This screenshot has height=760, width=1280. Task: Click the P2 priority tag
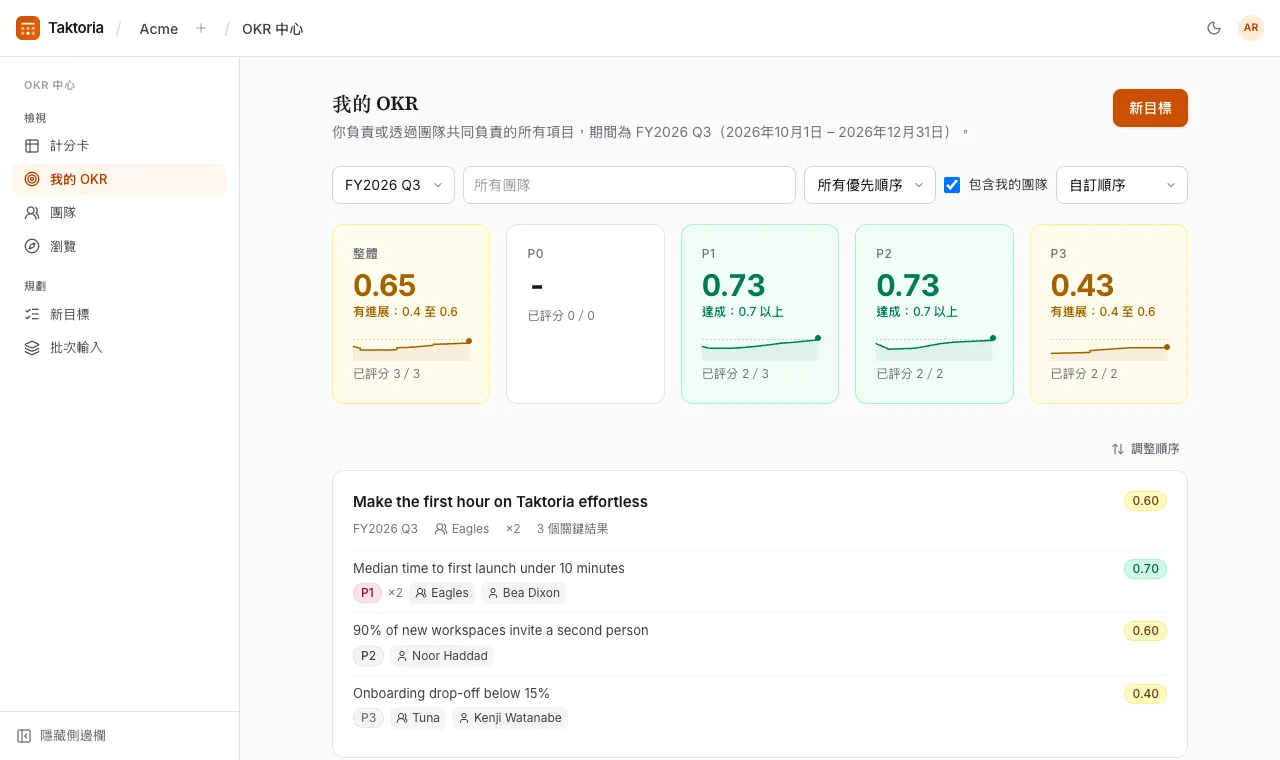pyautogui.click(x=368, y=656)
